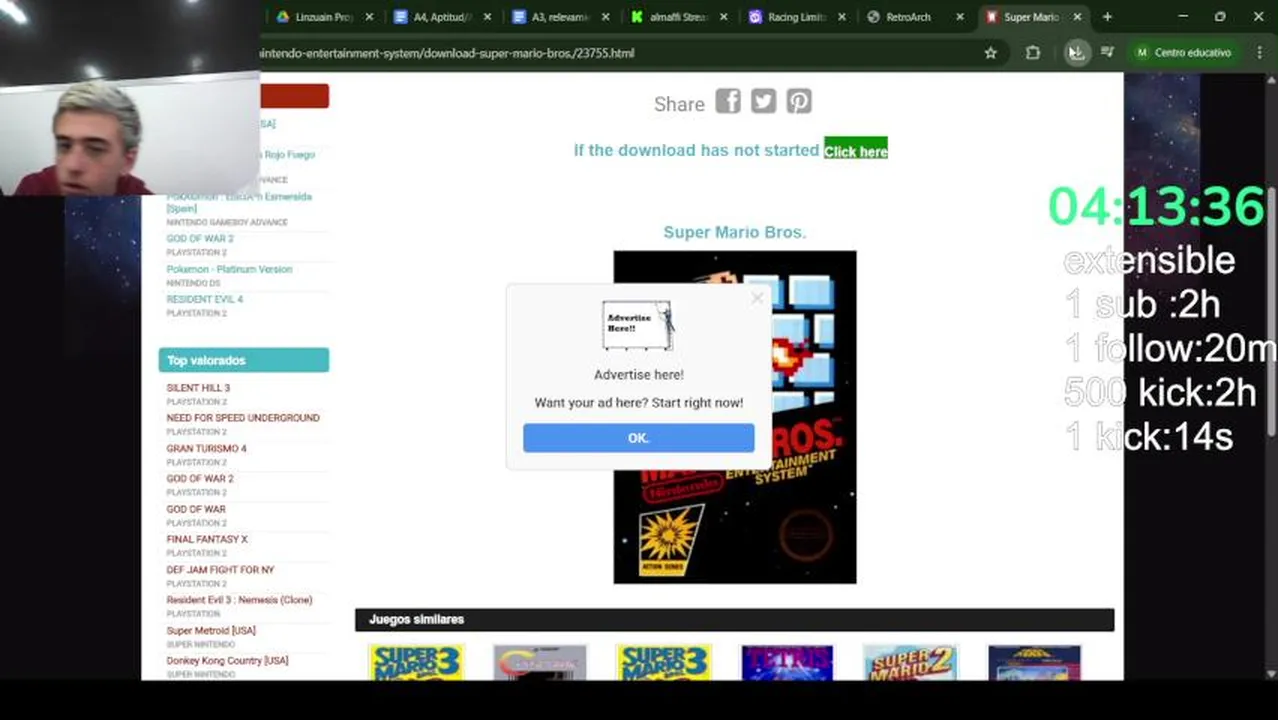The width and height of the screenshot is (1278, 720).
Task: Open the Centro educativo profile button
Action: 1184,53
